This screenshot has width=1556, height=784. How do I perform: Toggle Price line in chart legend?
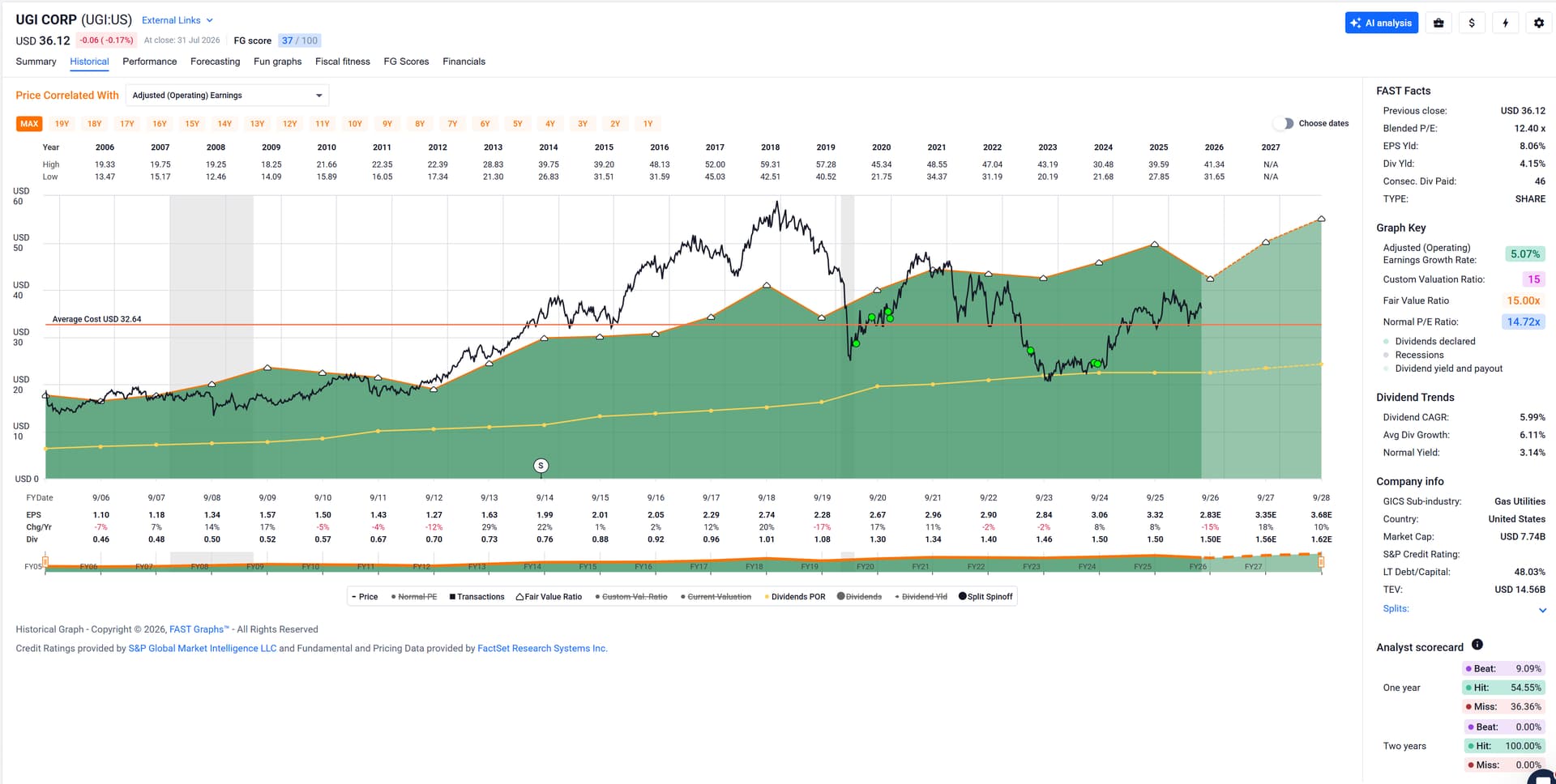[365, 597]
